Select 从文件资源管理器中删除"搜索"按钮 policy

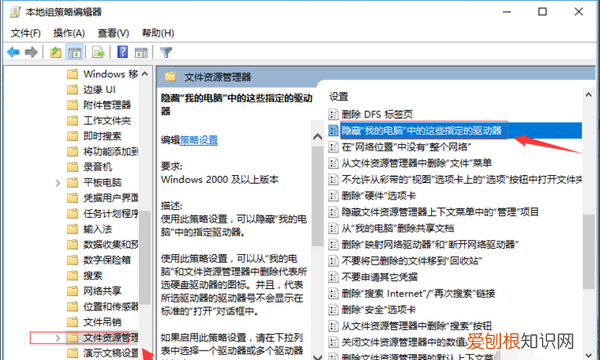pos(416,326)
